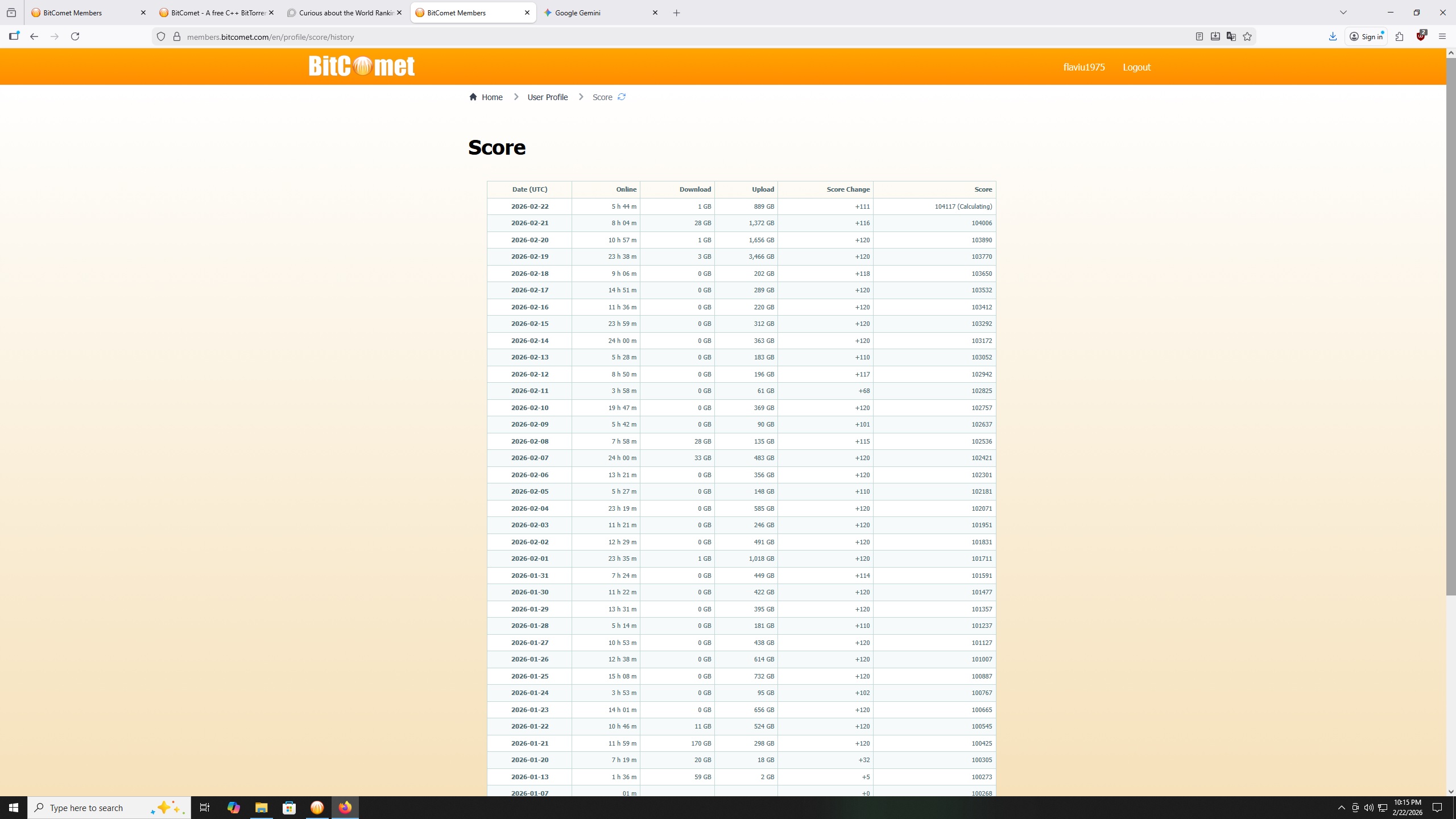Switch to the World Ranking tab
Image resolution: width=1456 pixels, height=819 pixels.
pyautogui.click(x=346, y=13)
